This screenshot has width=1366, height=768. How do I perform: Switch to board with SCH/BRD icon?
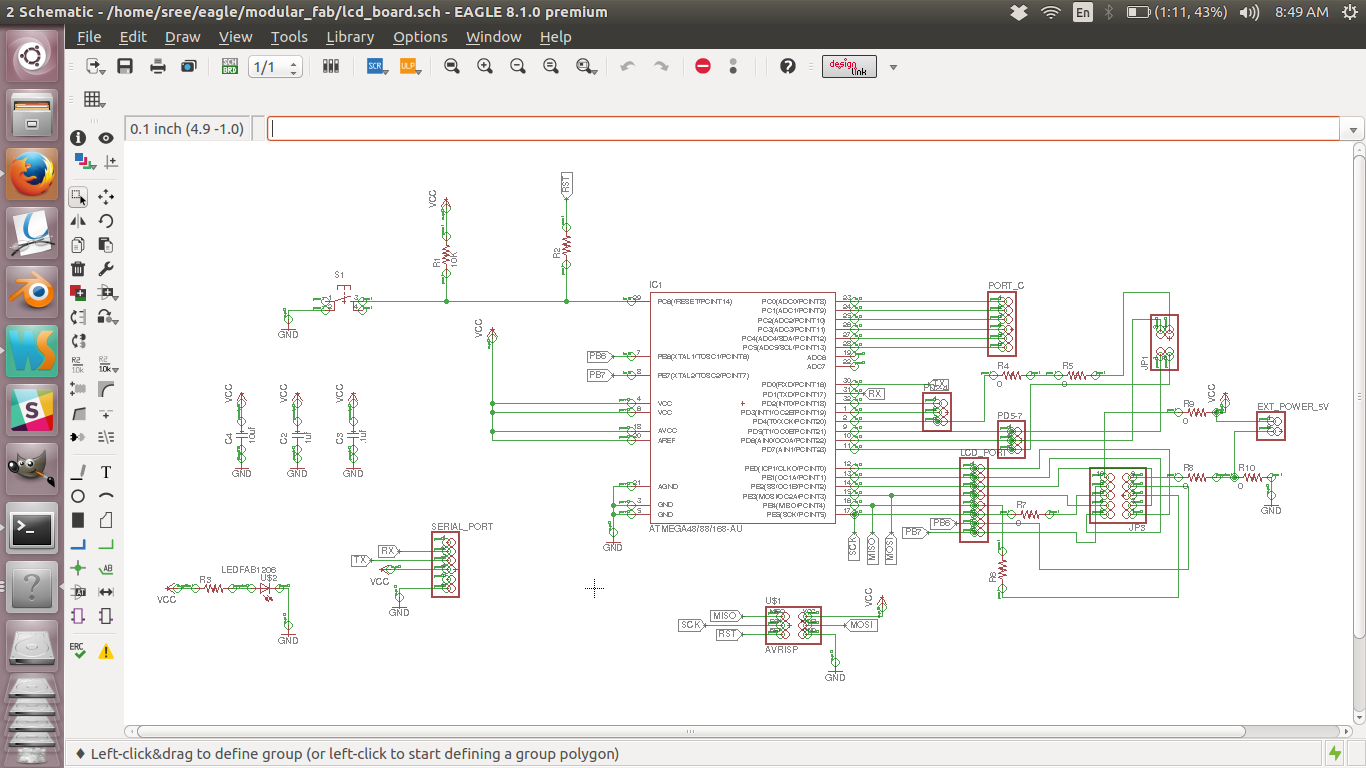pos(230,66)
